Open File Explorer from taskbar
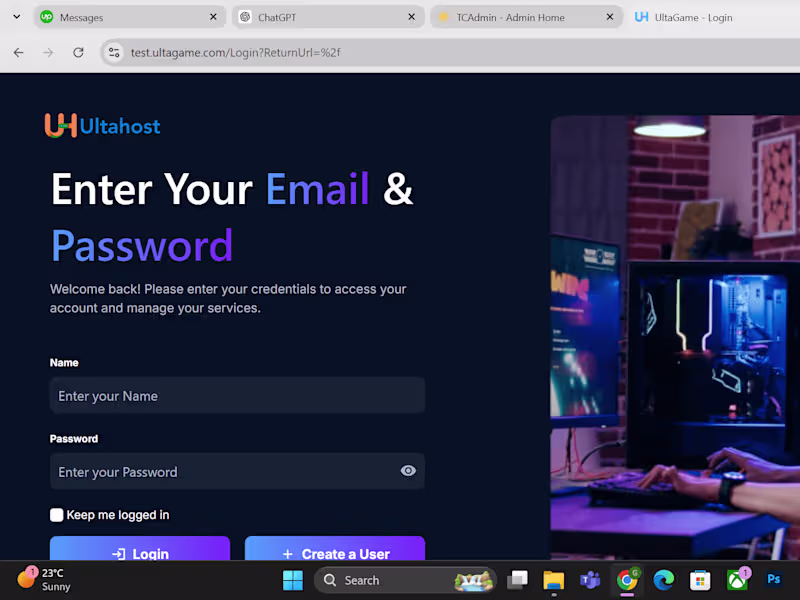The image size is (800, 600). [x=554, y=580]
